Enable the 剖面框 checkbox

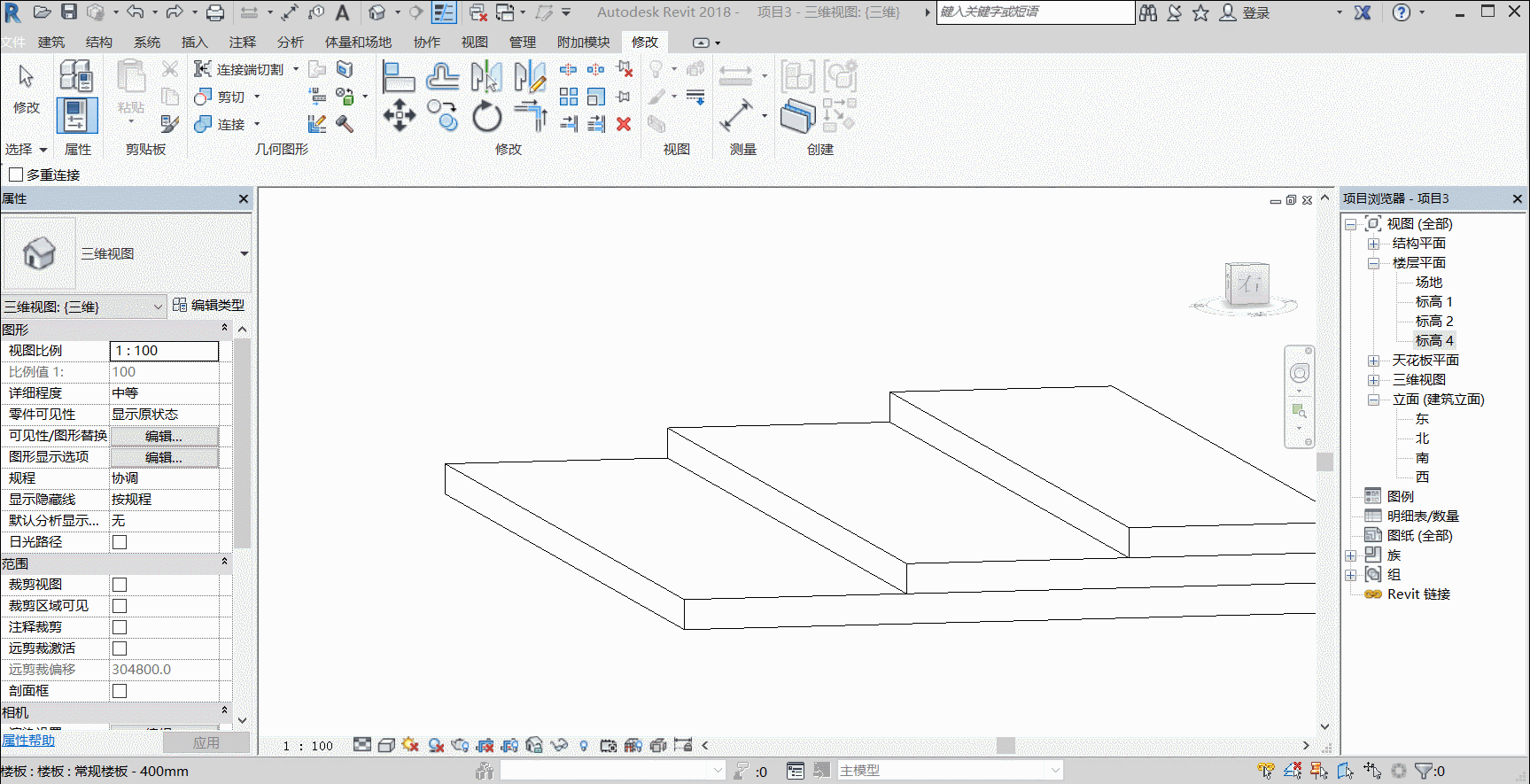pyautogui.click(x=120, y=691)
